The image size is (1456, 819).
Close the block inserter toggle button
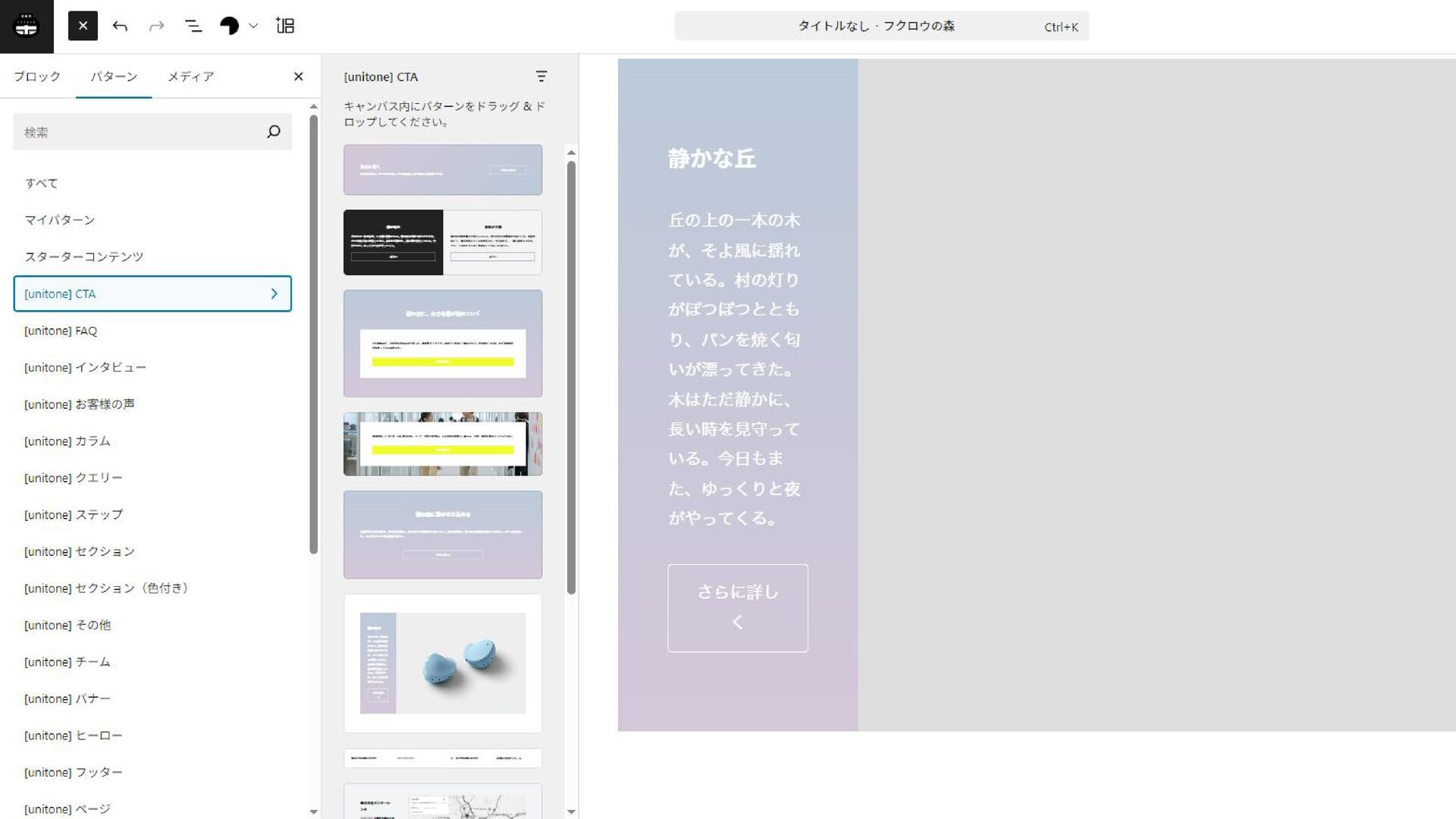coord(83,26)
